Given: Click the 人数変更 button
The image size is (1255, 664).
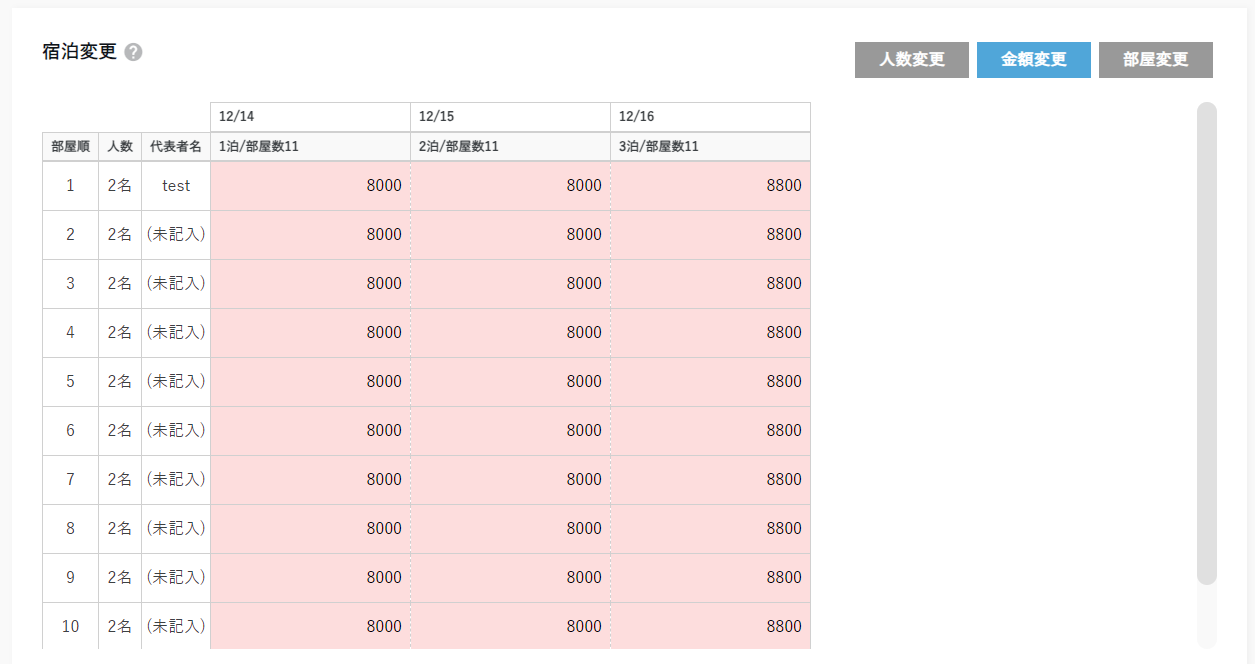Looking at the screenshot, I should click(911, 60).
